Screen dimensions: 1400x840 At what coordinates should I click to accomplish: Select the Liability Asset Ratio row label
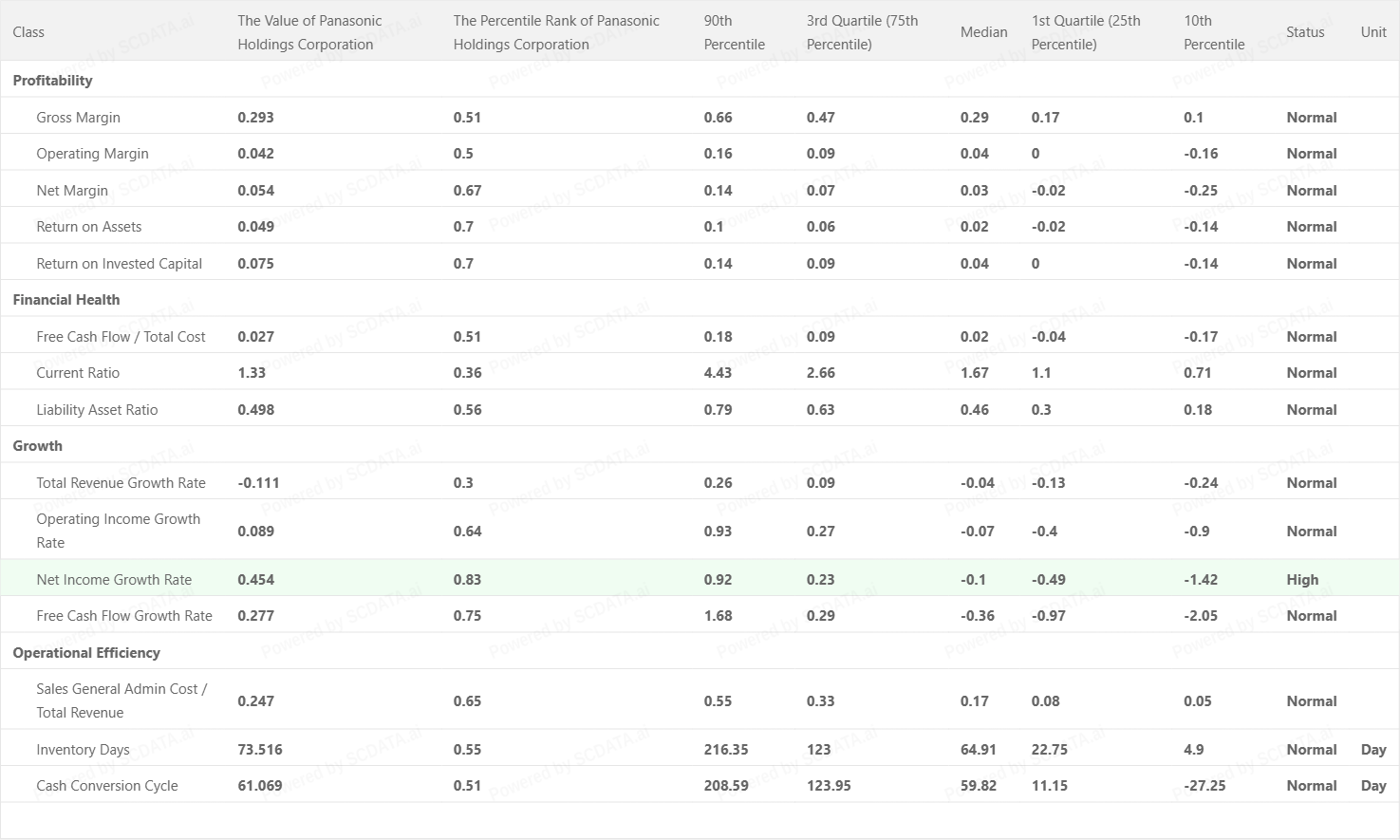(x=97, y=410)
